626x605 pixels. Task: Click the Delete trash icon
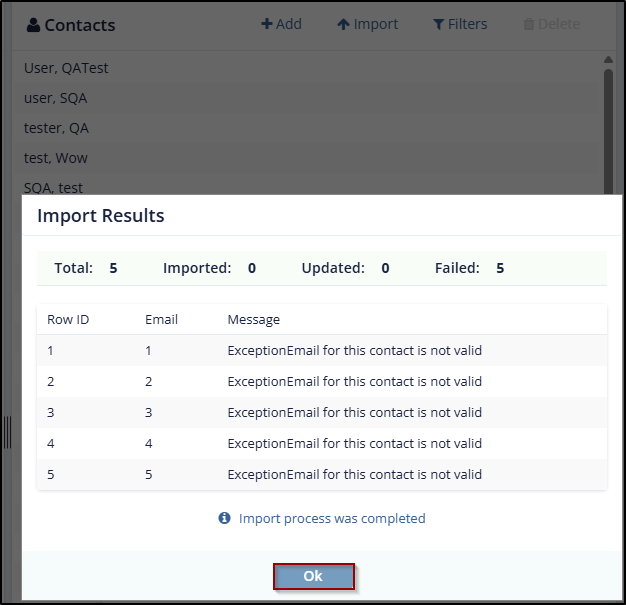click(x=529, y=24)
